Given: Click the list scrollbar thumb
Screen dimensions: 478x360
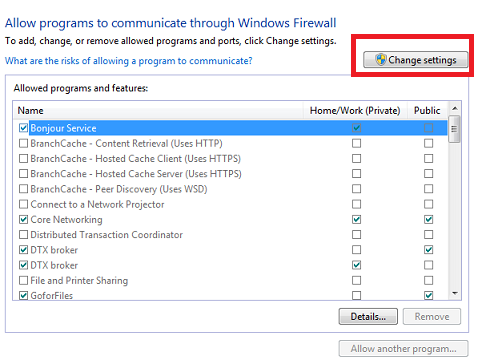Looking at the screenshot, I should 454,129.
